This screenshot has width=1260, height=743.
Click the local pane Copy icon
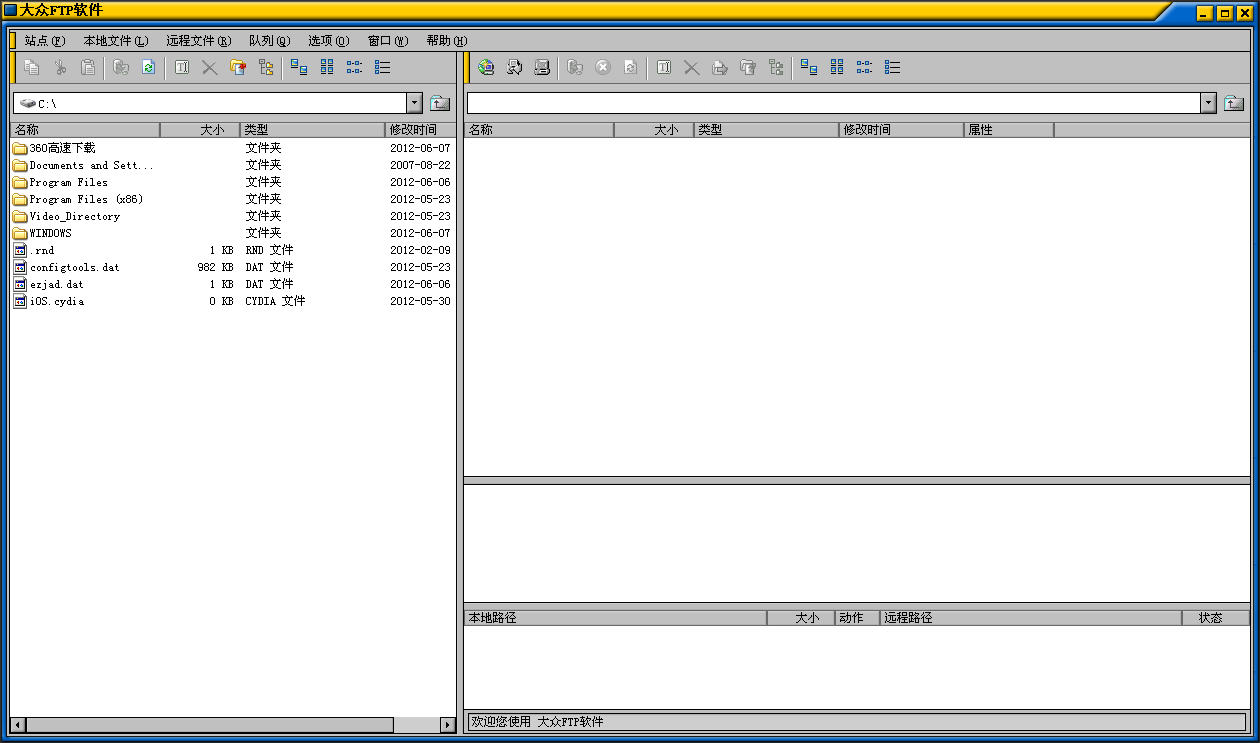point(32,67)
